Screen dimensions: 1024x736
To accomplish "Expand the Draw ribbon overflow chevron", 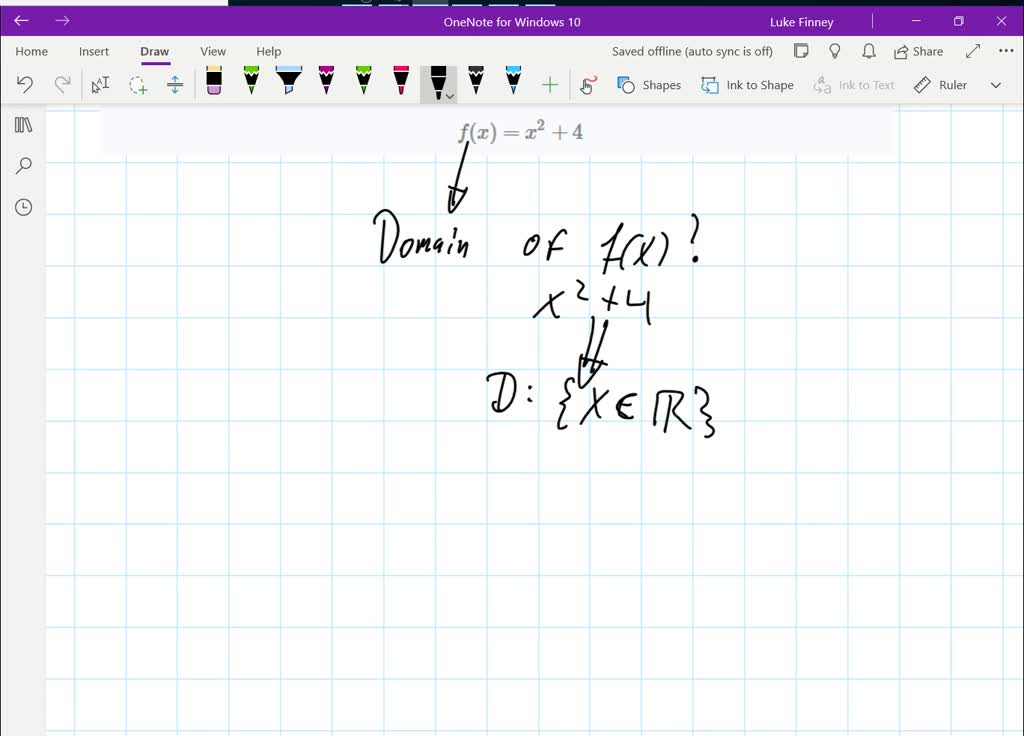I will (995, 85).
